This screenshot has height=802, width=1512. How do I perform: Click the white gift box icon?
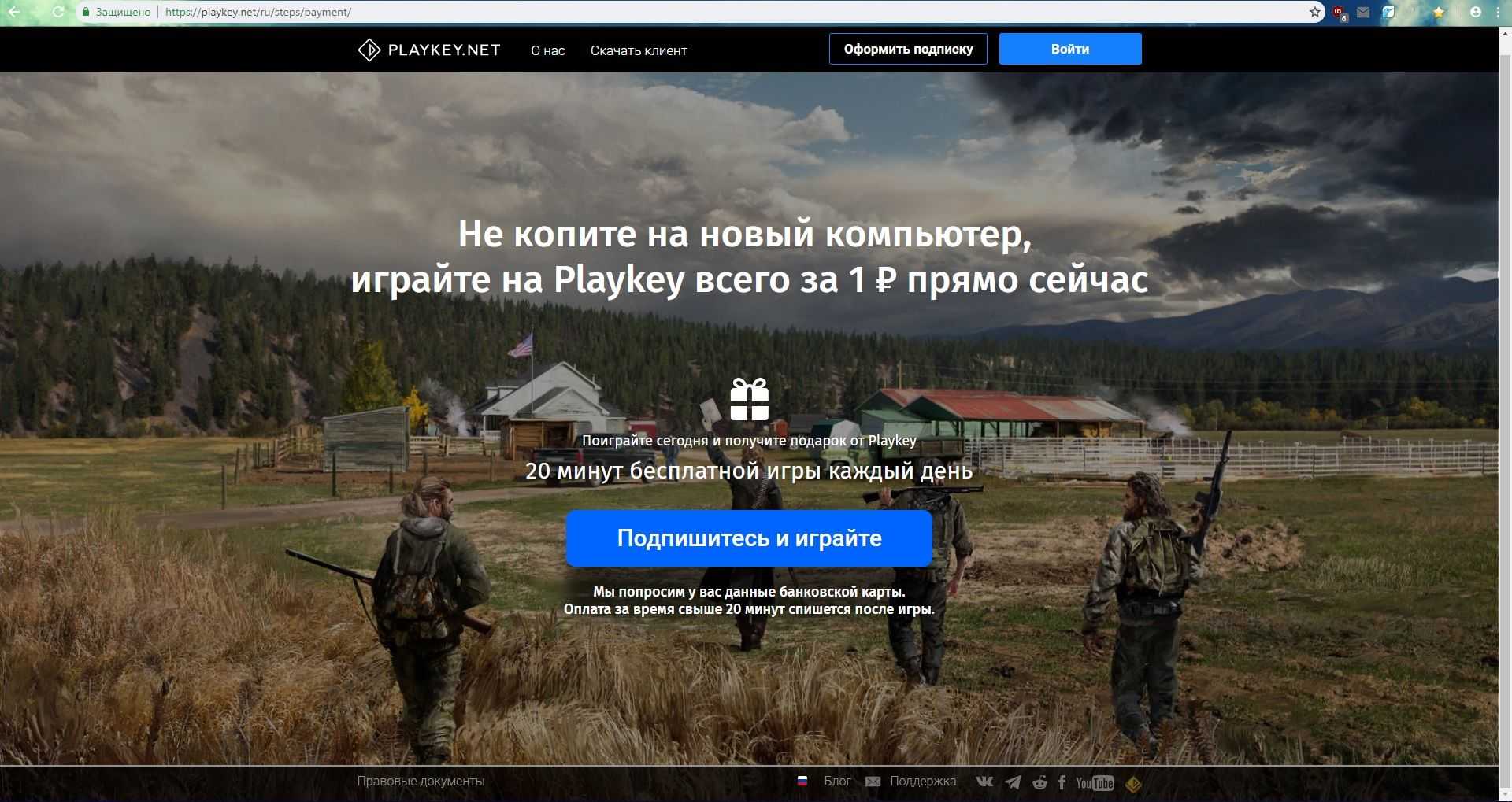[x=749, y=399]
